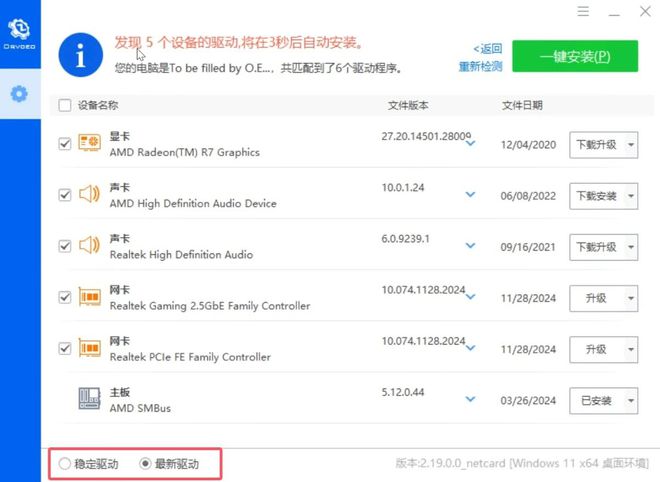The image size is (660, 482).
Task: Click the DRVCEO logo icon in sidebar
Action: [19, 34]
